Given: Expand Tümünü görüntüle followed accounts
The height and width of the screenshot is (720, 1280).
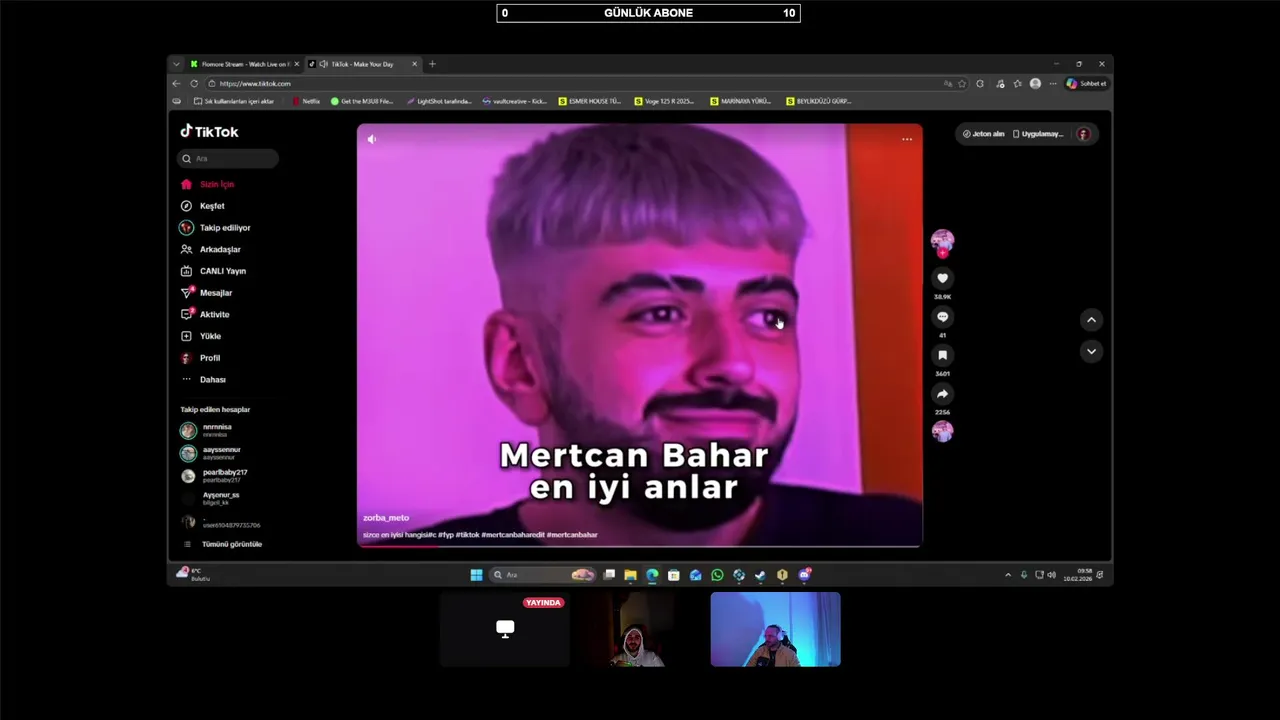Looking at the screenshot, I should coord(222,544).
